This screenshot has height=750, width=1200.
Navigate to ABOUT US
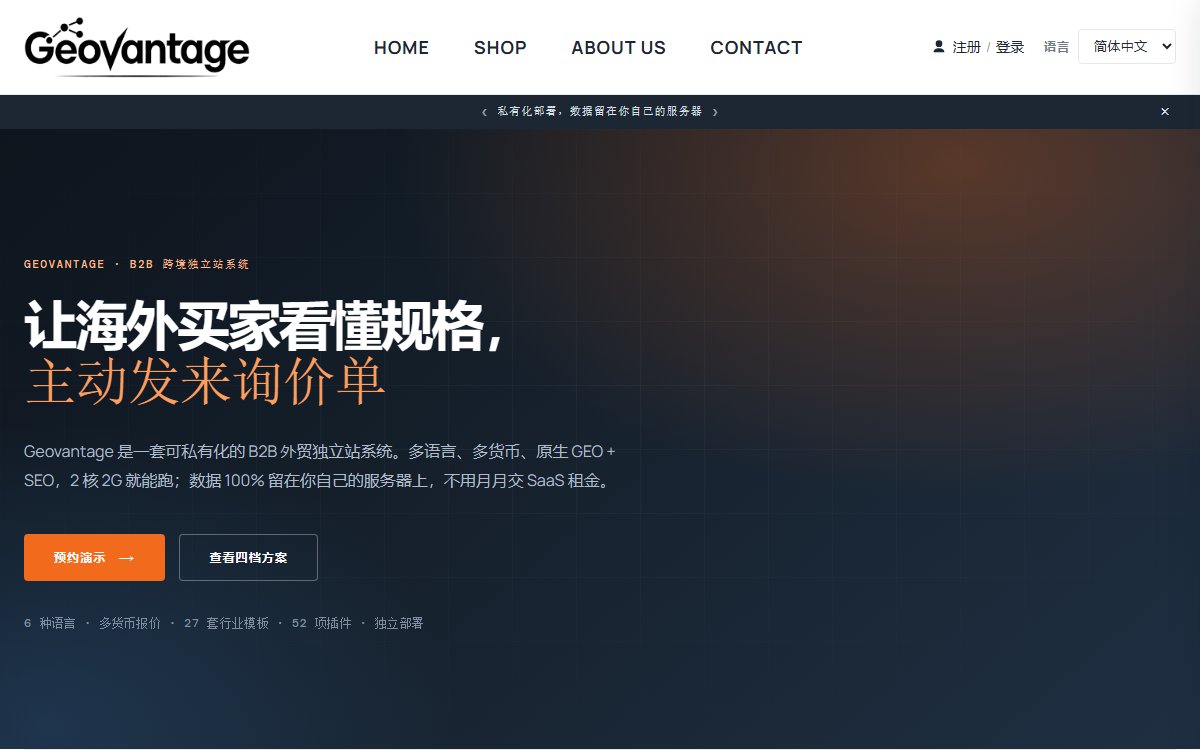pyautogui.click(x=618, y=48)
